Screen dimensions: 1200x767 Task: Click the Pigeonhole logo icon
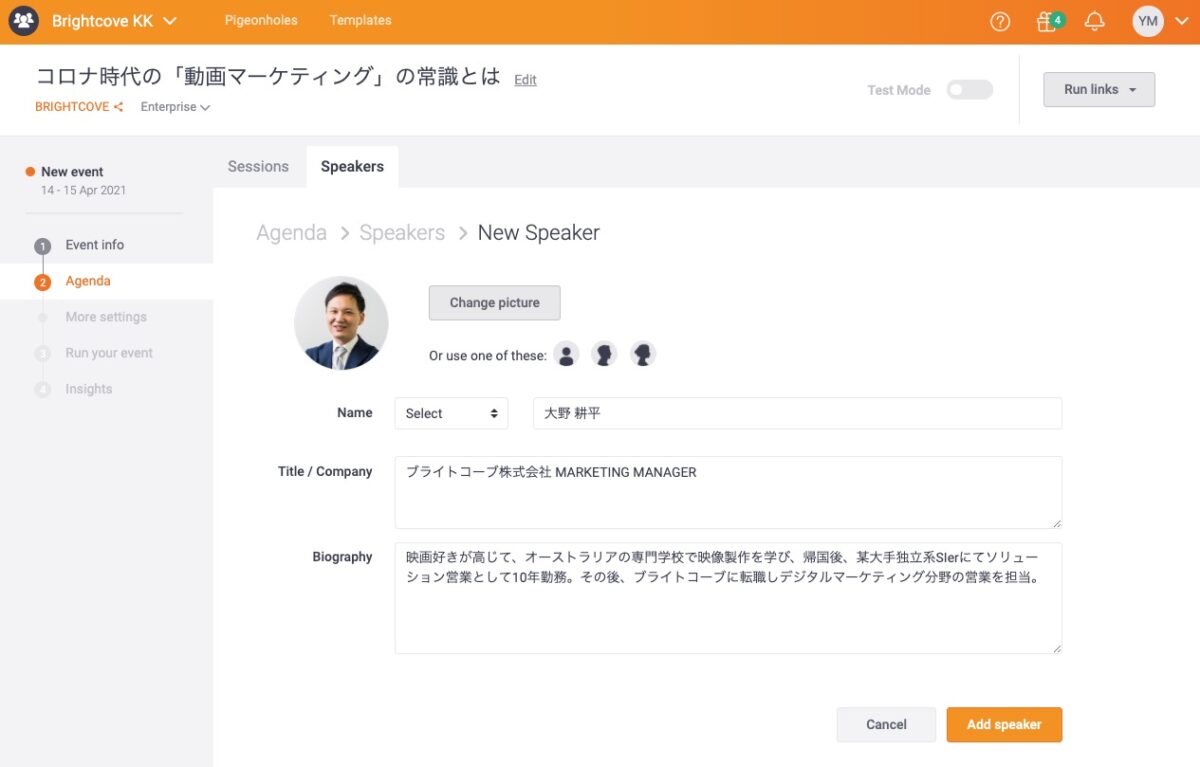tap(23, 21)
